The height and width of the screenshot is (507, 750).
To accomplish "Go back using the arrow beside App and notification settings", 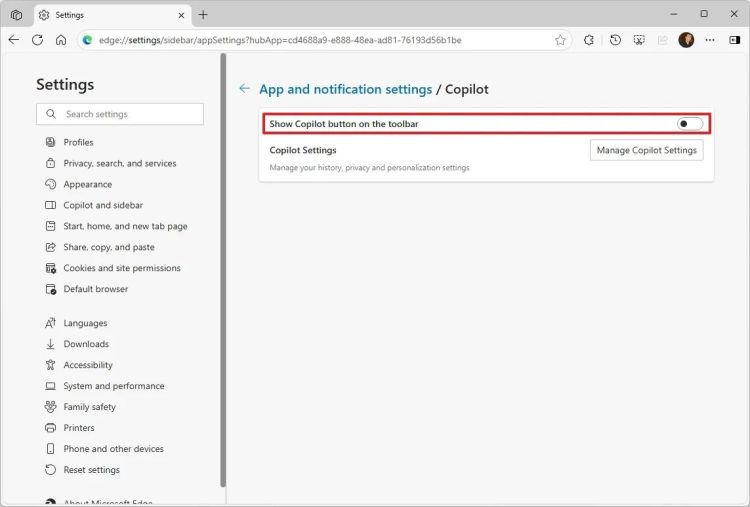I will click(x=244, y=89).
